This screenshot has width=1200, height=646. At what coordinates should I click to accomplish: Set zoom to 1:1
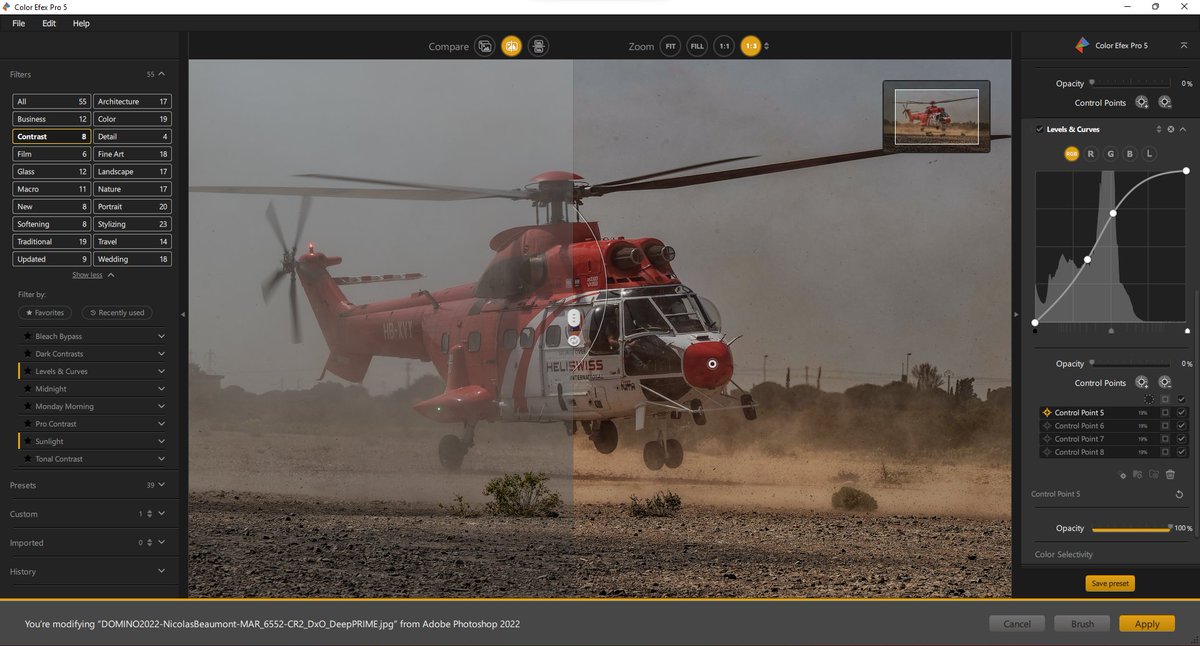click(724, 46)
